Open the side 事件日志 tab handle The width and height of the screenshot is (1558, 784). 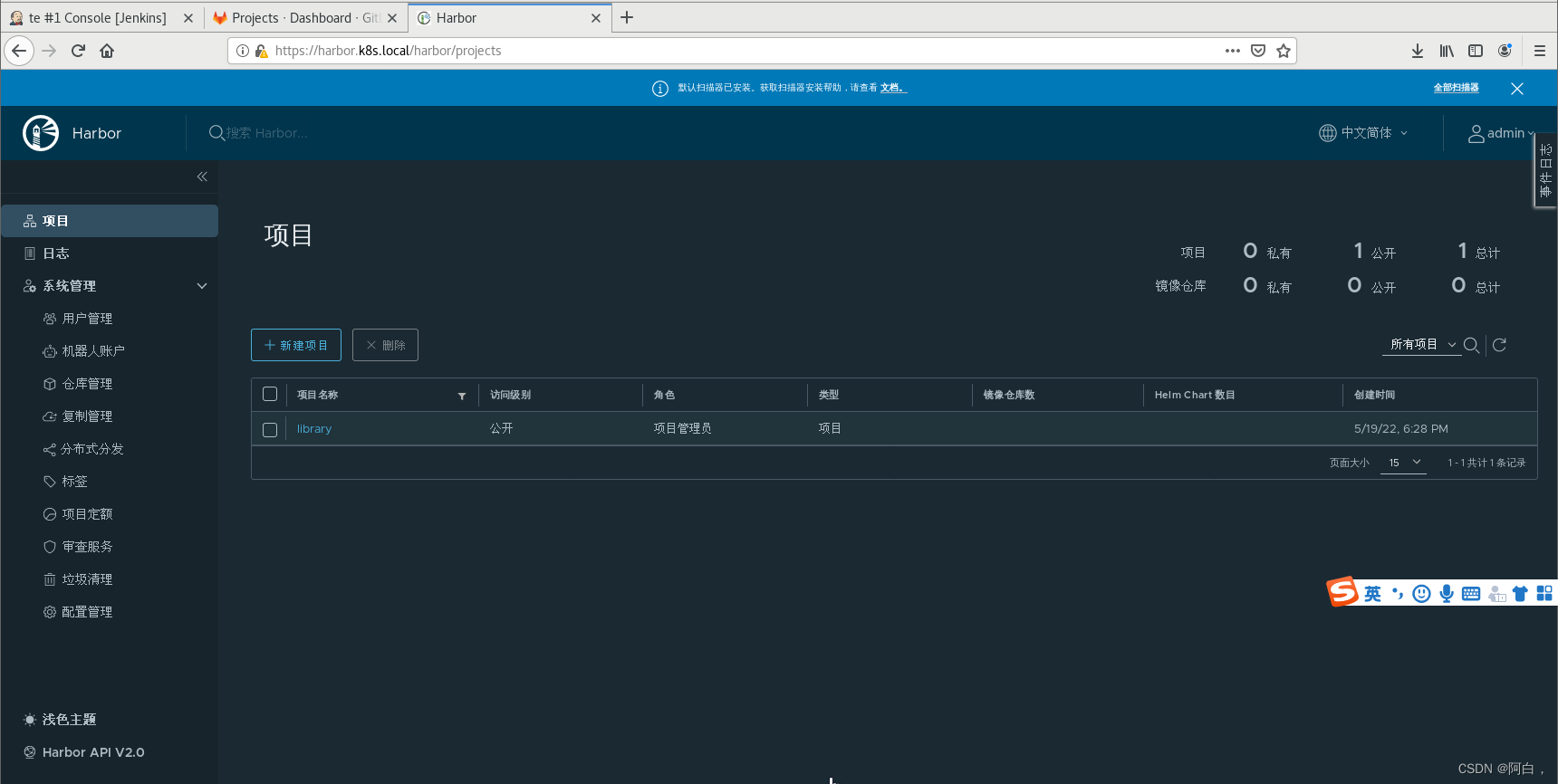(x=1546, y=170)
